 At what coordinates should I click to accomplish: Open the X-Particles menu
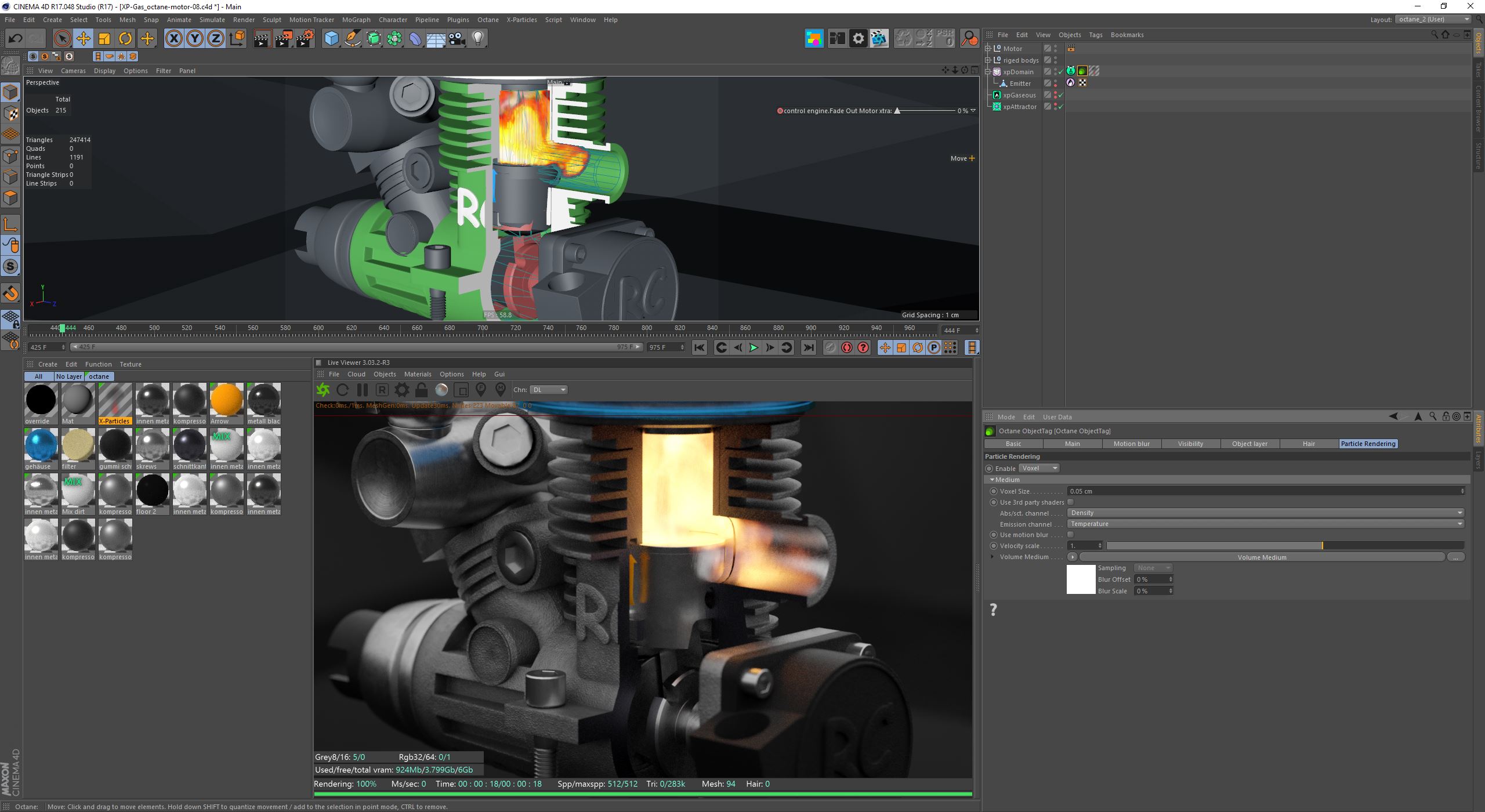point(521,20)
